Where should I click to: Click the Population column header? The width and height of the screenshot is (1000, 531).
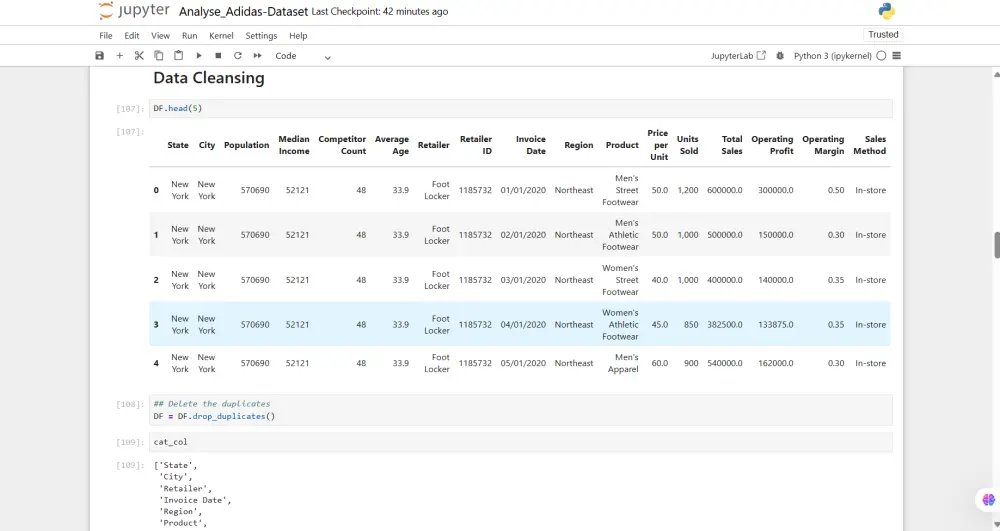246,145
